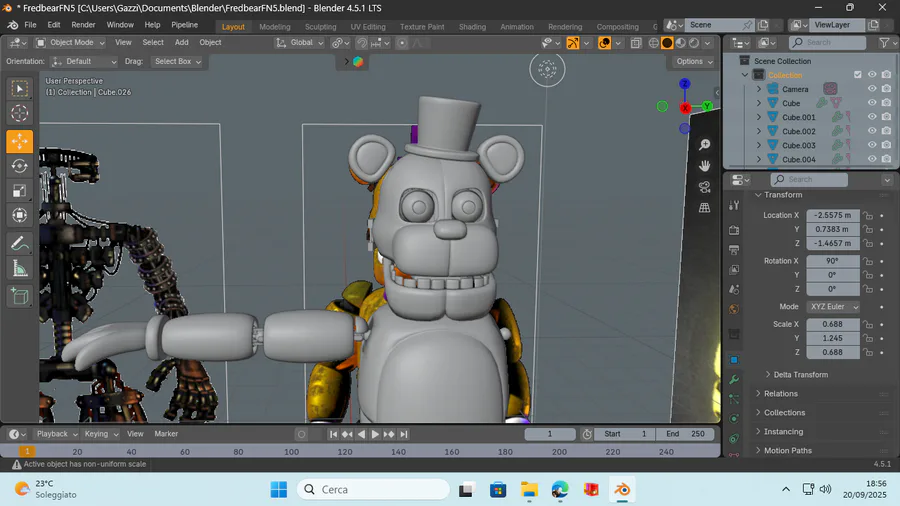Switch to solid viewport shading
Screen dimensions: 900x506
click(667, 43)
